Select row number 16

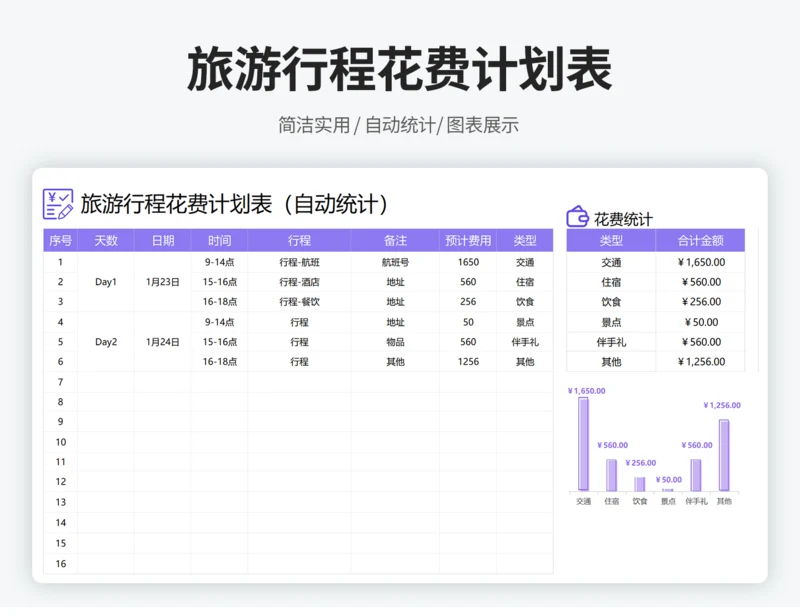coord(60,563)
